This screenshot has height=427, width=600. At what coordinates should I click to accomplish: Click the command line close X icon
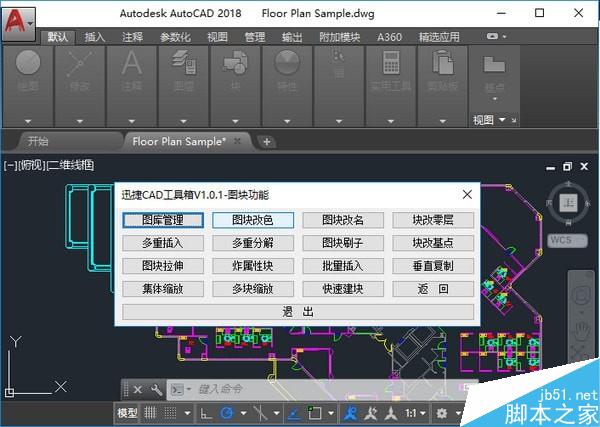coord(138,390)
